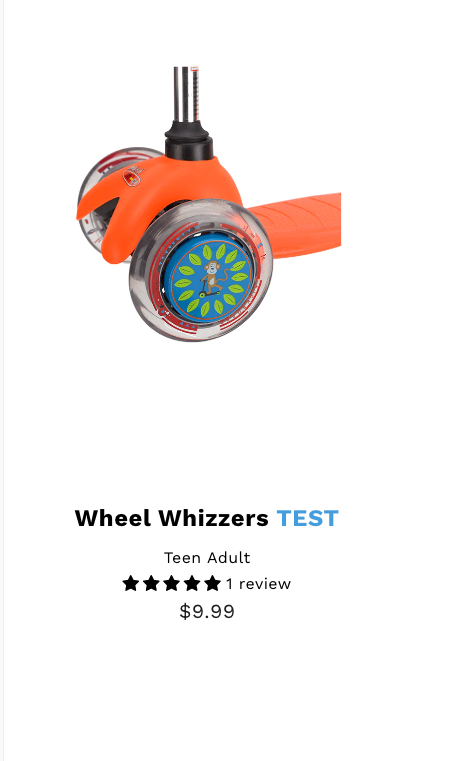This screenshot has width=463, height=761.
Task: Open the '1 review' link
Action: (258, 583)
